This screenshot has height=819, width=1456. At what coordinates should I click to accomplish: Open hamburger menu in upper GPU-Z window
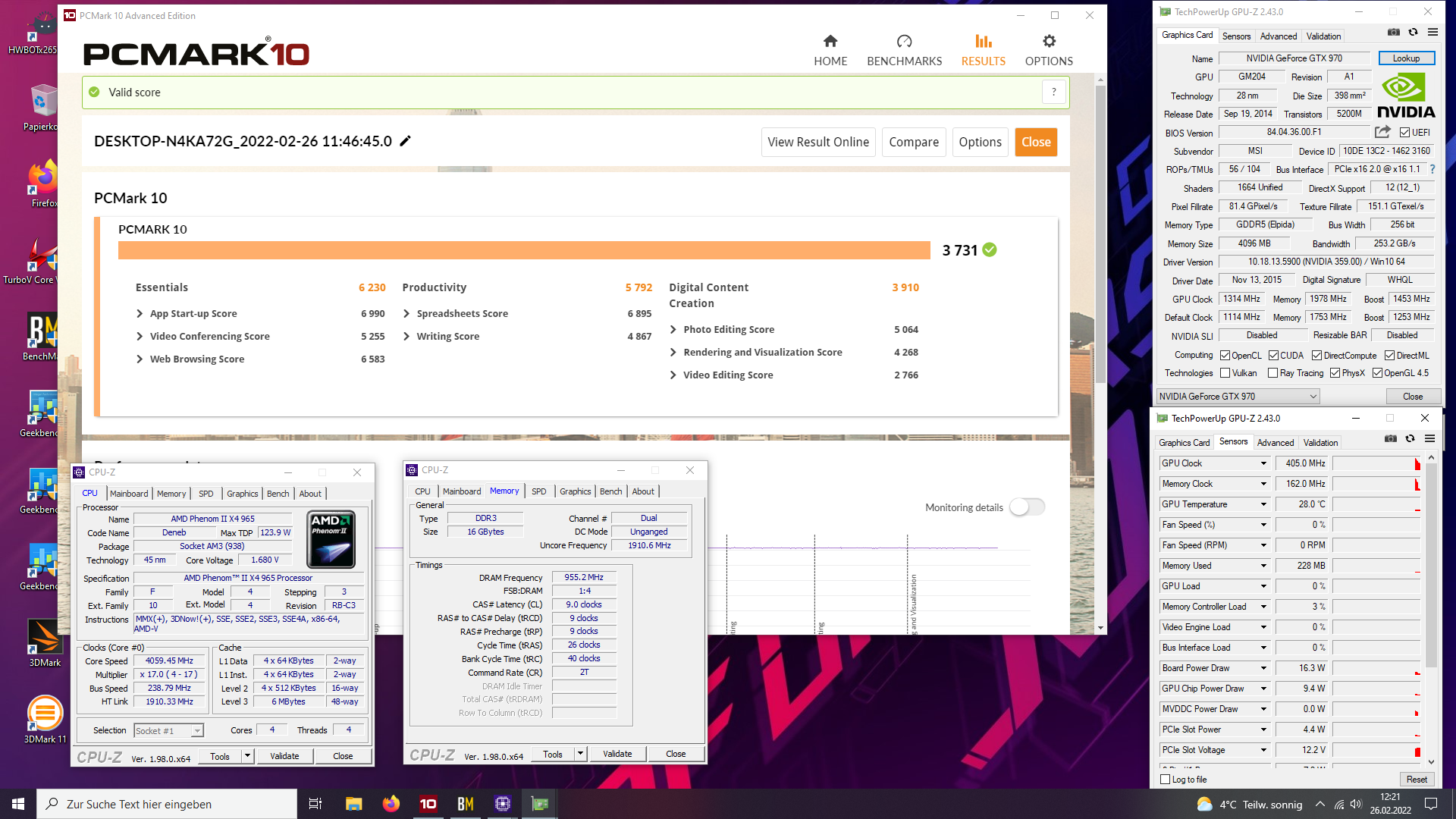pyautogui.click(x=1432, y=33)
